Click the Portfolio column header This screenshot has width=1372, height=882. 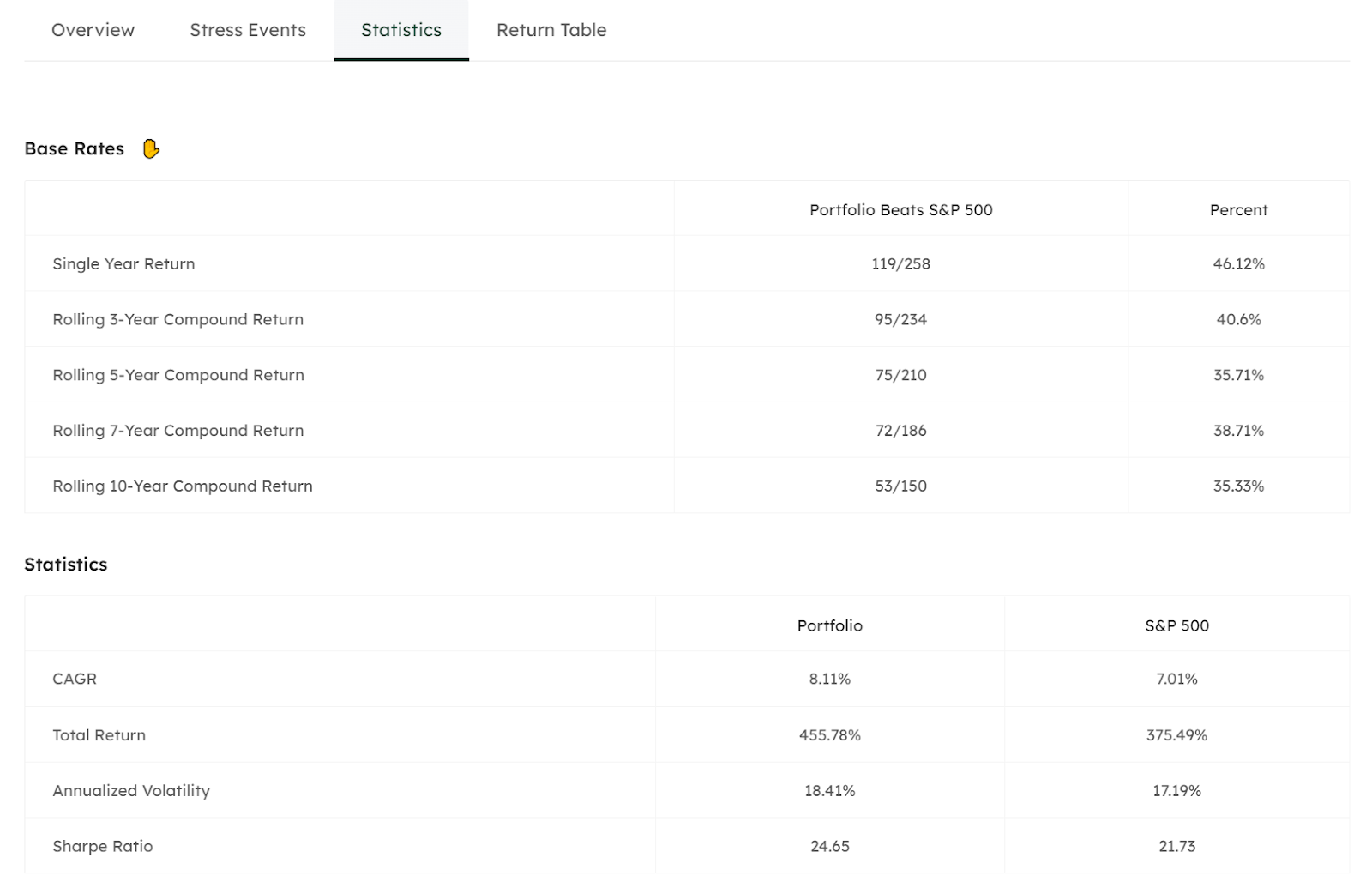point(830,625)
